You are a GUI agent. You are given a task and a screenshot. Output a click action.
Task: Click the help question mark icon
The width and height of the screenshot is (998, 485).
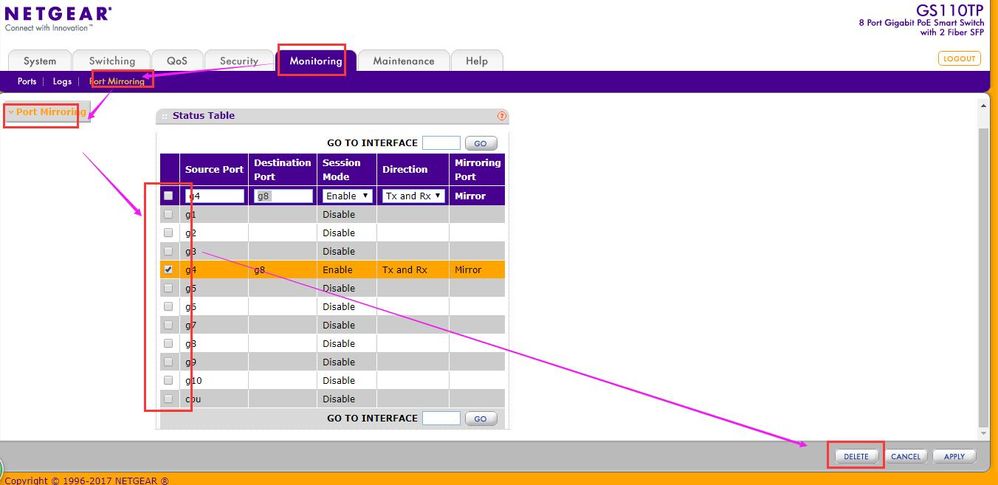click(x=502, y=116)
